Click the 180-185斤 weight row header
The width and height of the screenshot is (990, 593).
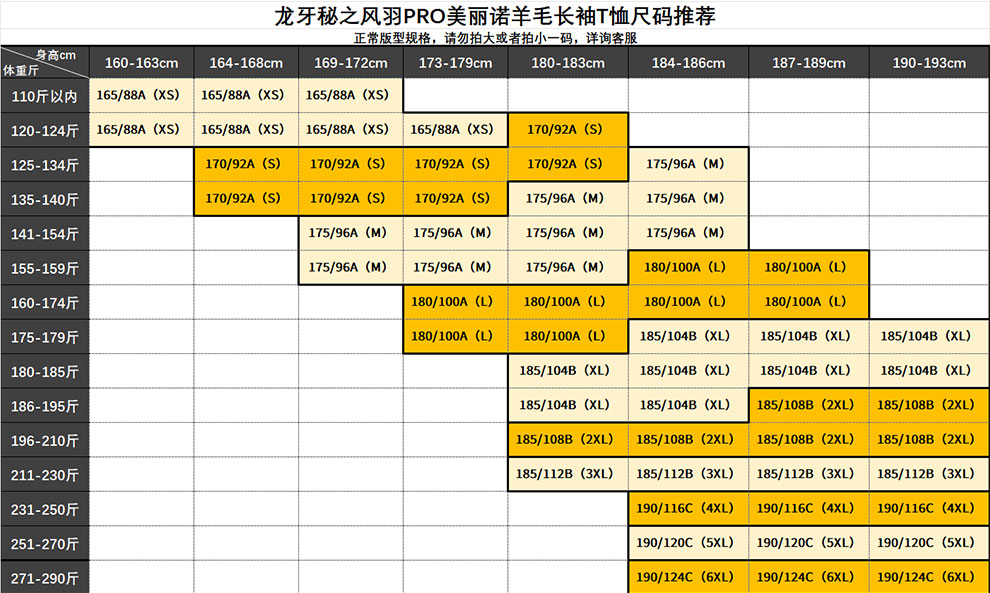45,371
